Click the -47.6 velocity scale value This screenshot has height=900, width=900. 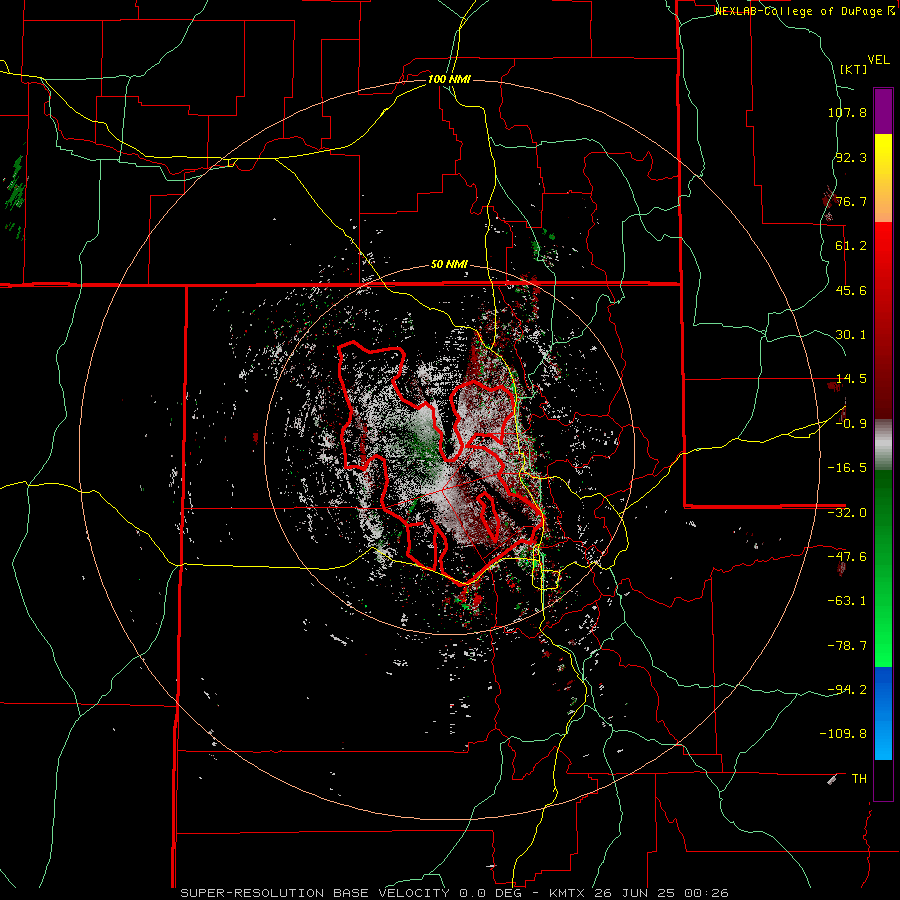[x=847, y=557]
